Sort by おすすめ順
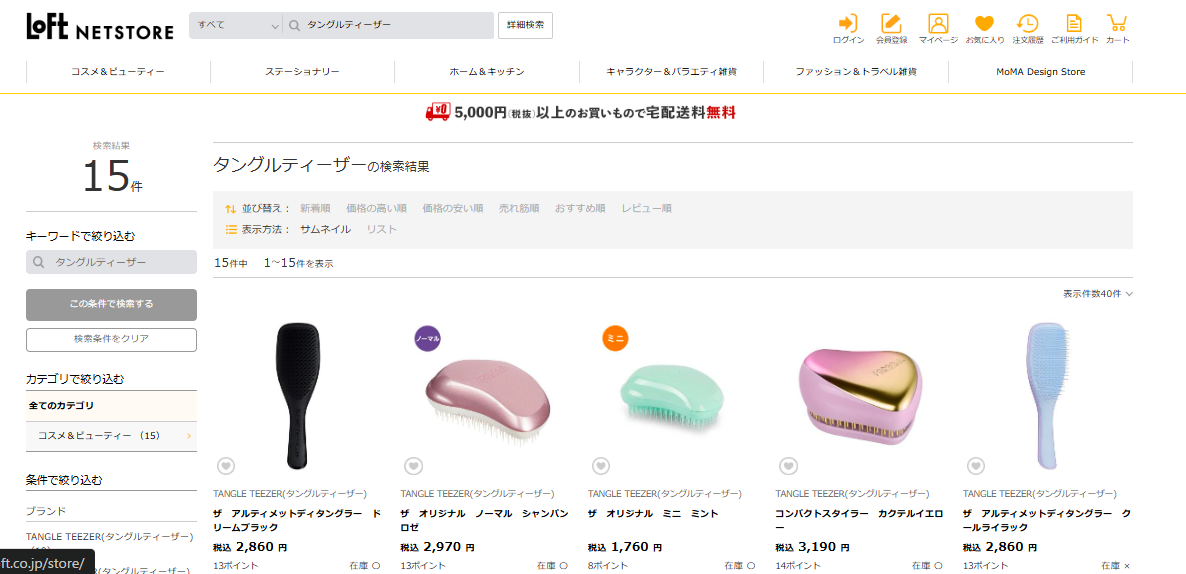Screen dimensions: 1186x574 pyautogui.click(x=580, y=209)
